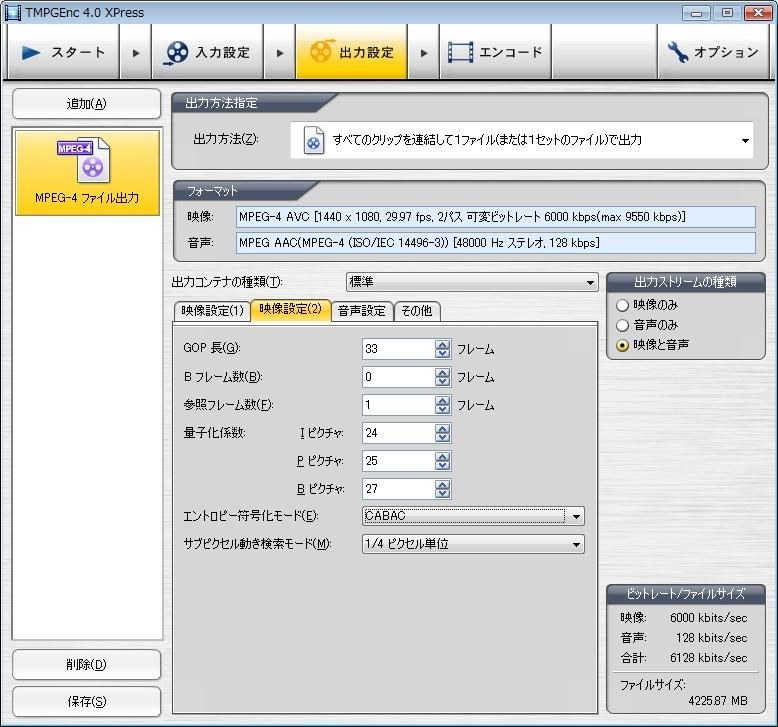Expand the エントロピー符号化モード CABAC dropdown
This screenshot has height=727, width=778.
(576, 516)
